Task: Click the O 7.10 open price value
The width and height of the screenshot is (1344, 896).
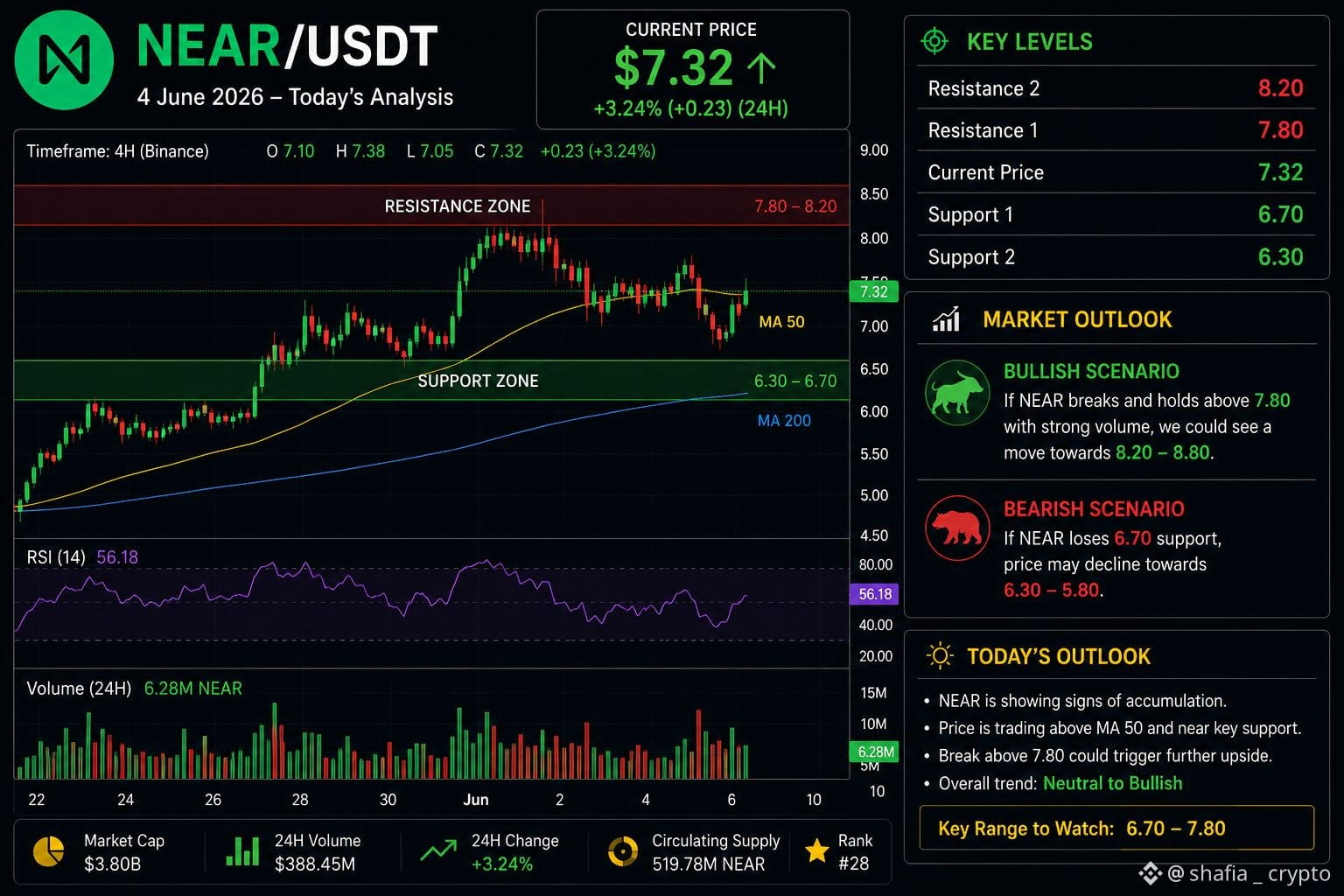Action: pos(290,151)
